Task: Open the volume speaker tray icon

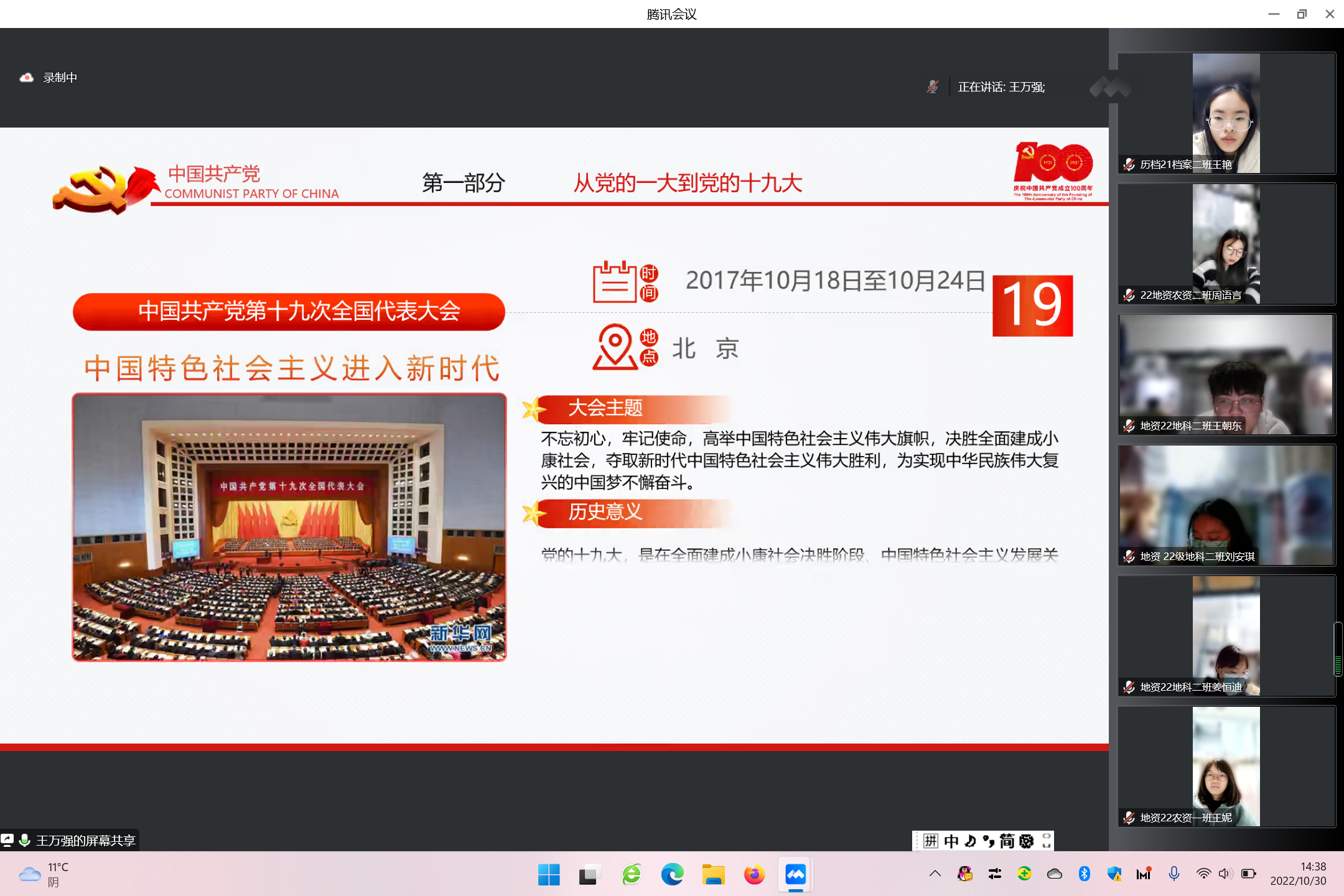Action: [x=1225, y=874]
